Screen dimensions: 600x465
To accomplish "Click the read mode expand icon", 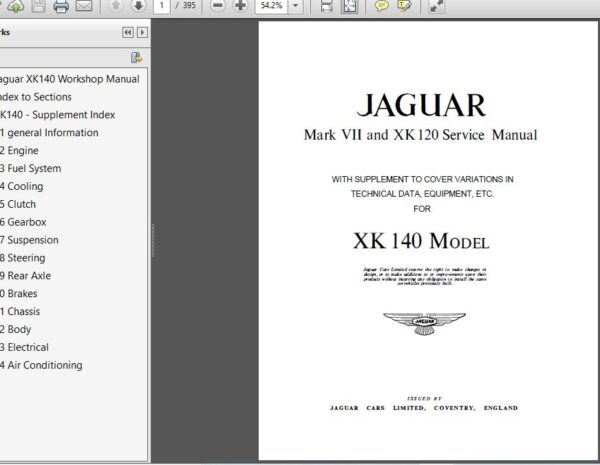I will (x=436, y=6).
